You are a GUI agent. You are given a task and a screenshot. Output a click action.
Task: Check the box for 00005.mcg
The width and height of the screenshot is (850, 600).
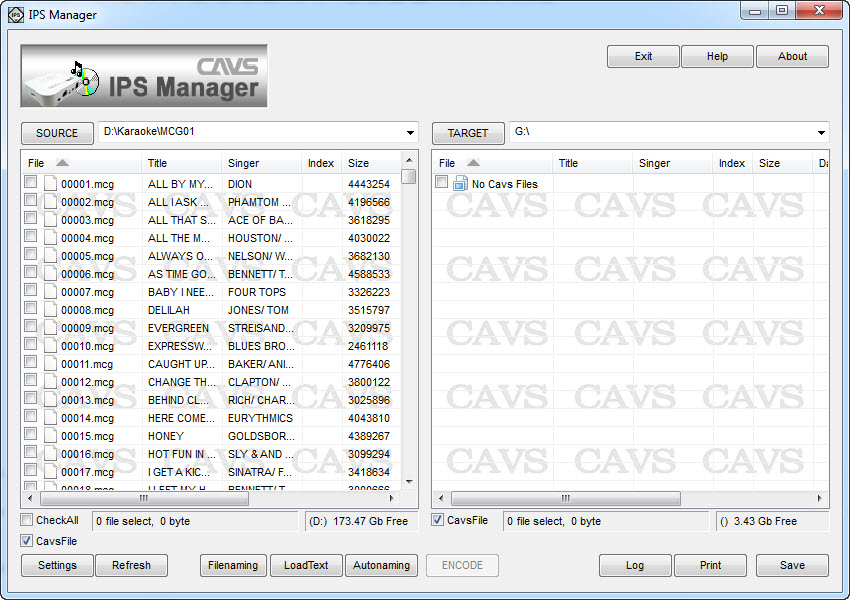31,255
